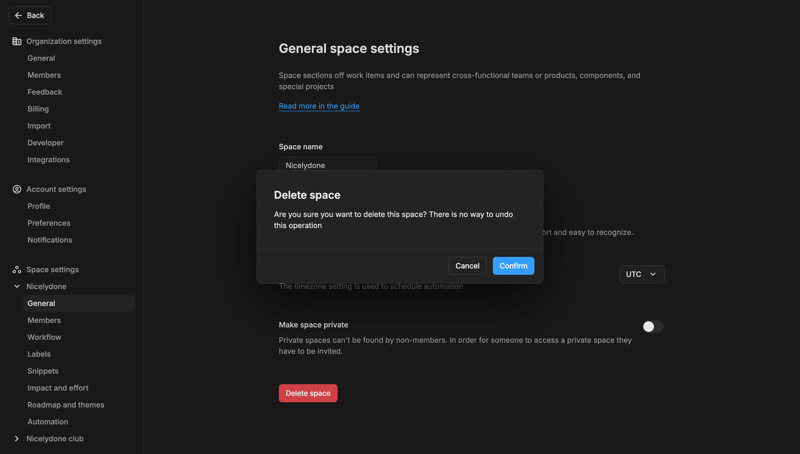The width and height of the screenshot is (800, 454).
Task: Open the Read more in the guide link
Action: point(319,106)
